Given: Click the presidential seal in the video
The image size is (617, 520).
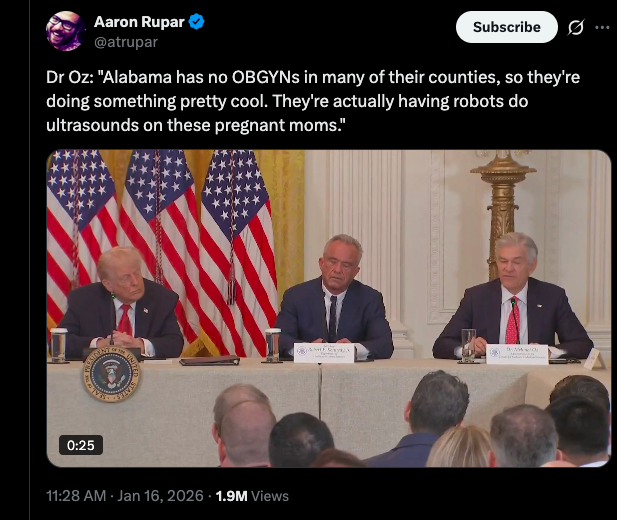Looking at the screenshot, I should pos(112,375).
